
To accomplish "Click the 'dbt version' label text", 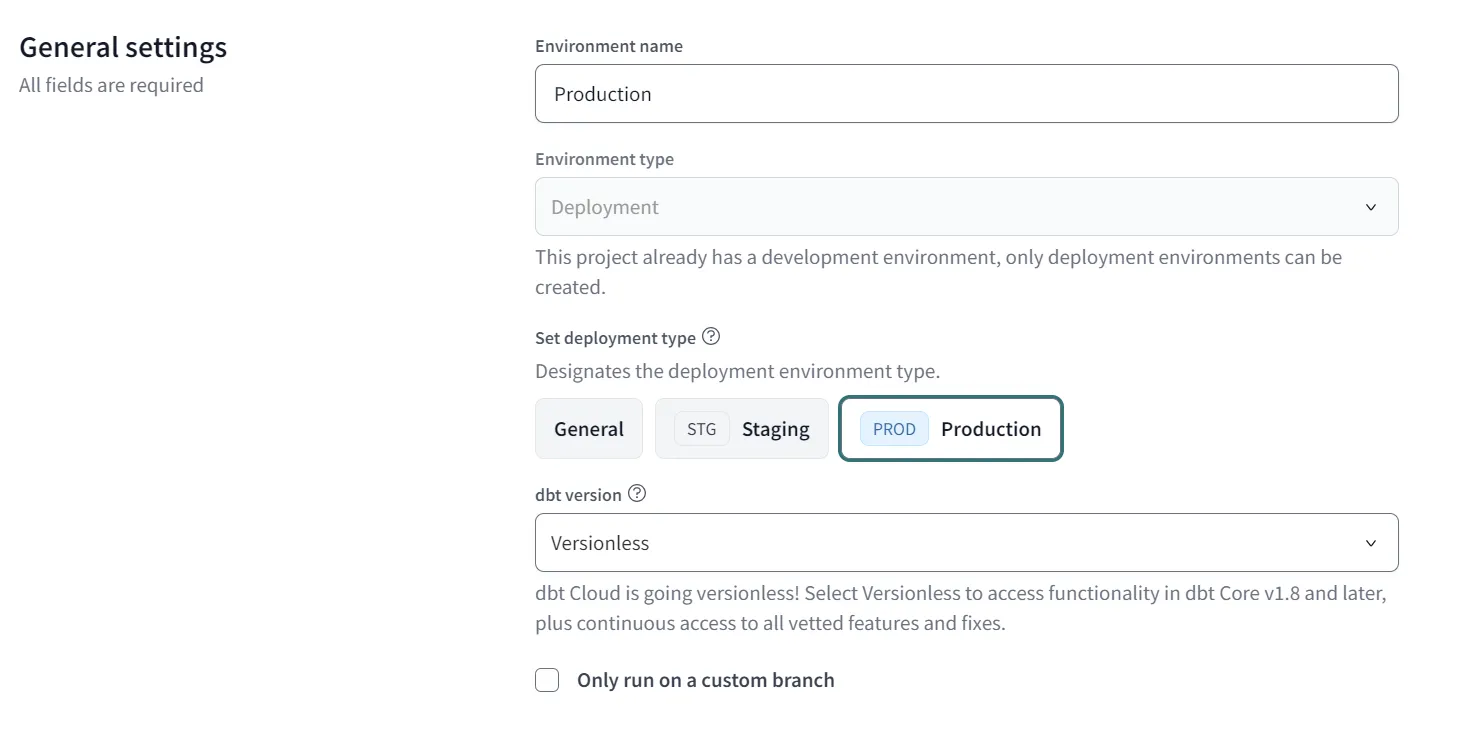I will point(578,495).
